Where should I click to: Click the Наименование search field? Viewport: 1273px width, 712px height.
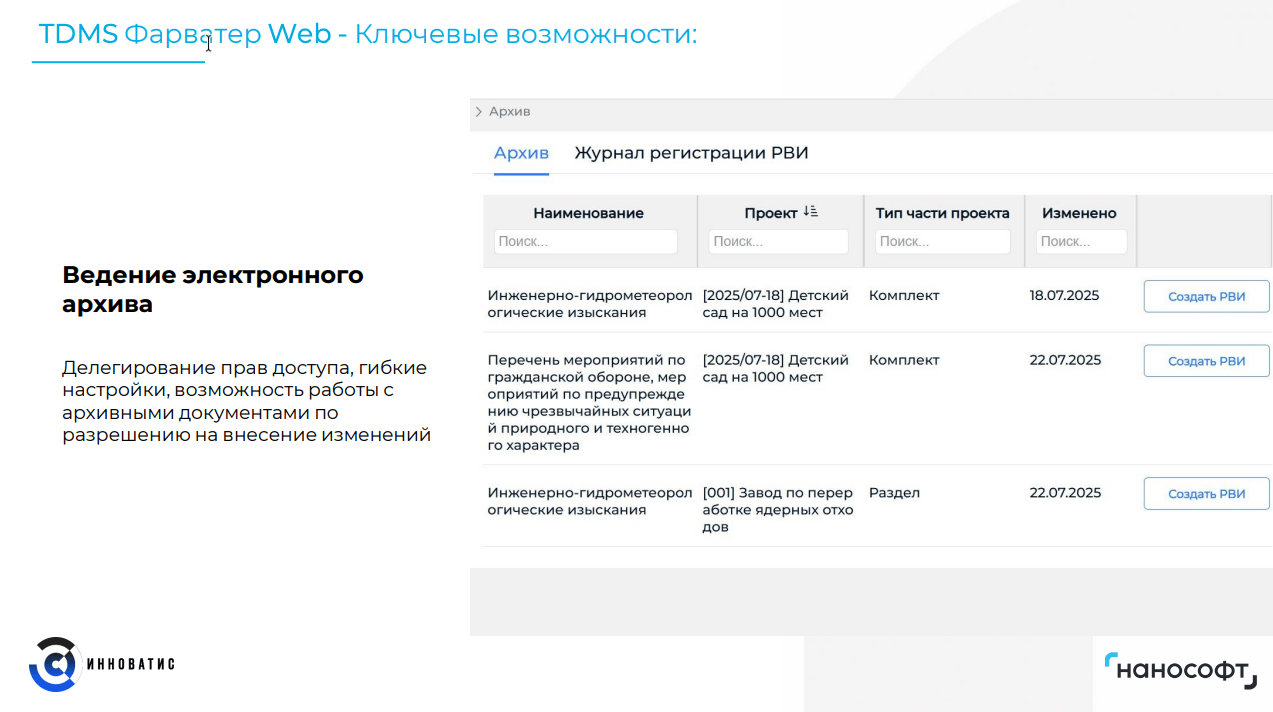point(586,242)
